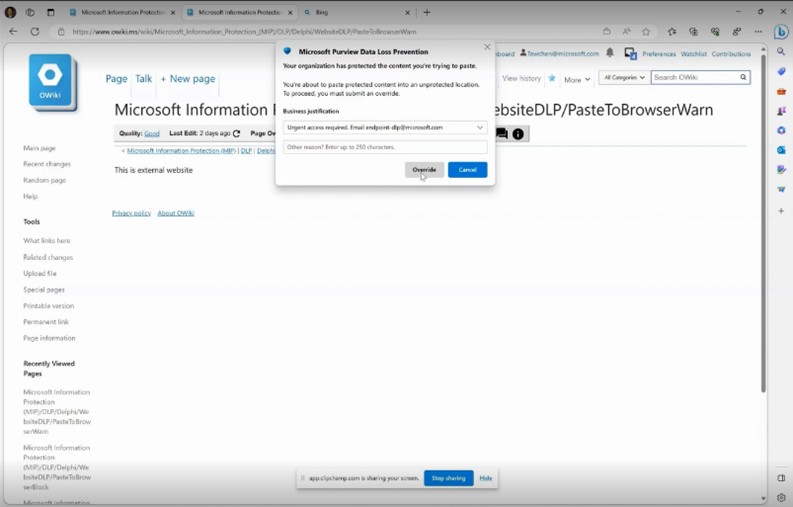Open the Preferences link
The image size is (793, 507).
(x=659, y=54)
